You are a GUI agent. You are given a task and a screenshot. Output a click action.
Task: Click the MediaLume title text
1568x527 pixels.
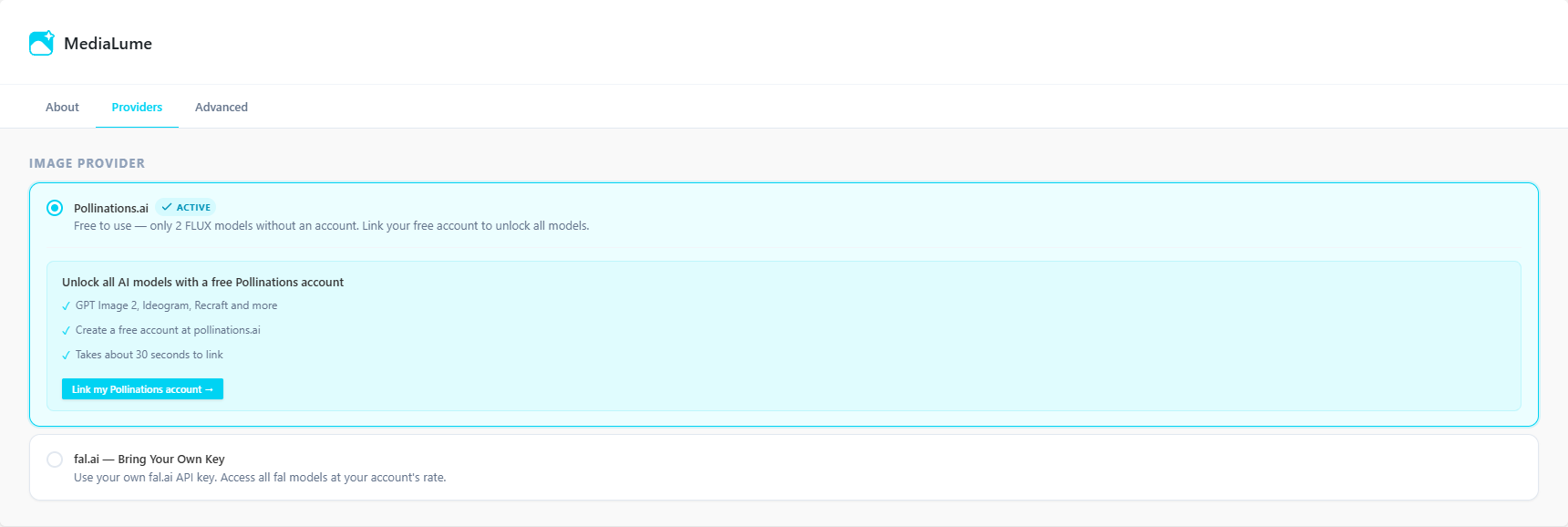pos(108,44)
